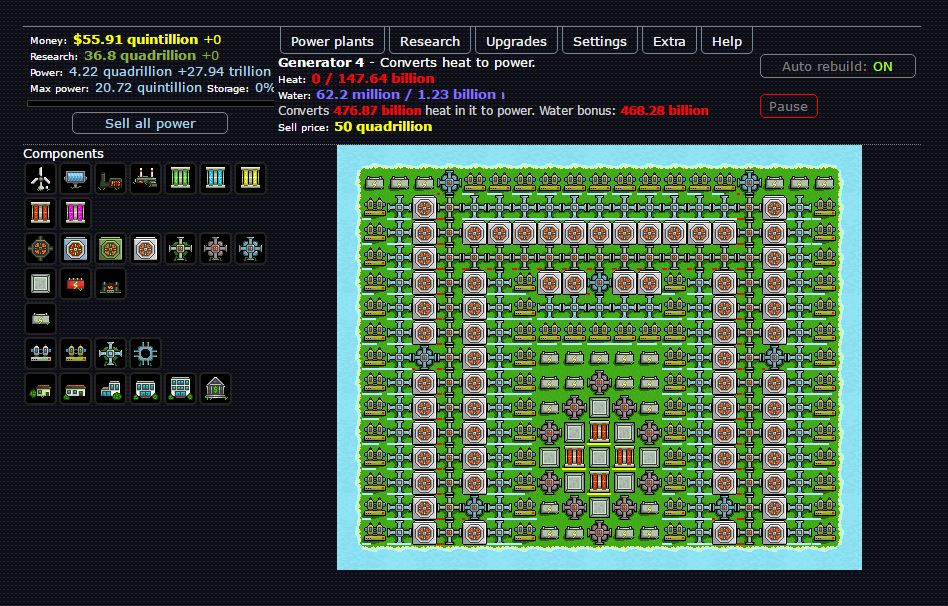This screenshot has height=606, width=948.
Task: Select the two-level office building component
Action: pos(111,389)
